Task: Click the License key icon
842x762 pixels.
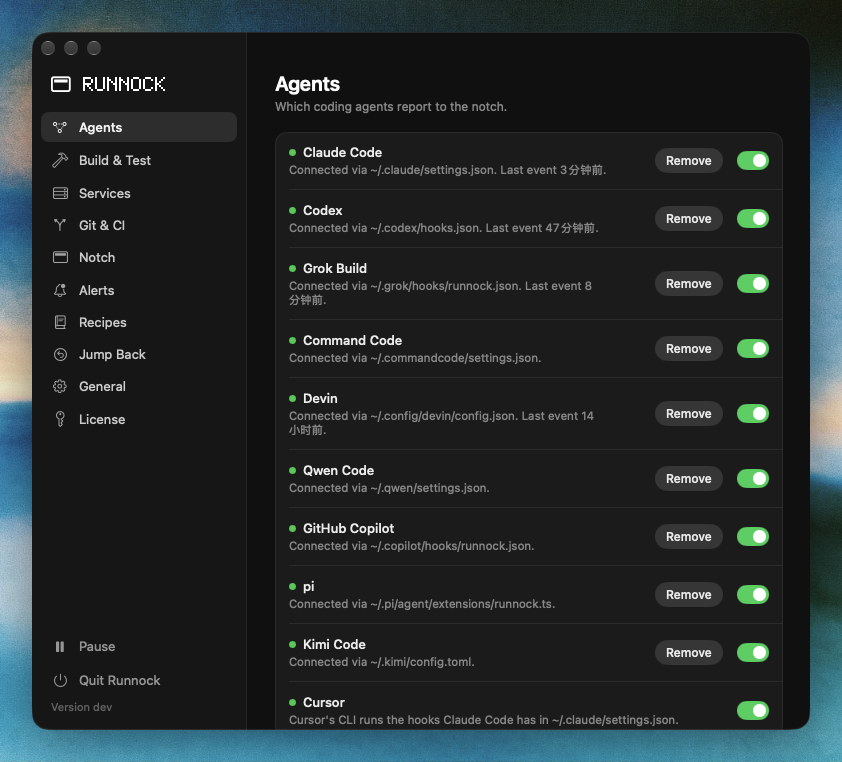Action: pos(60,419)
